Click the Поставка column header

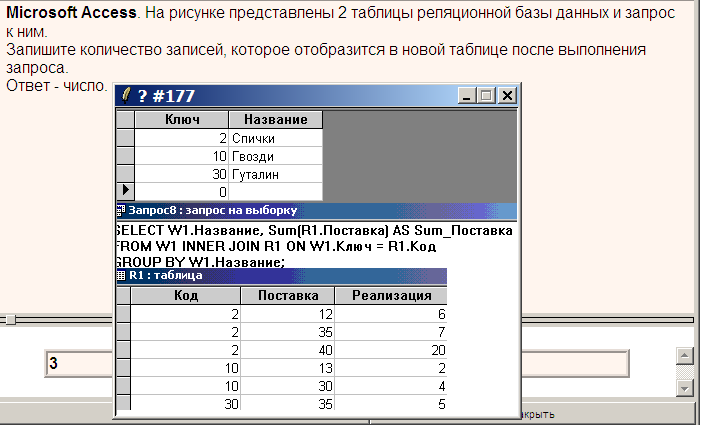288,295
